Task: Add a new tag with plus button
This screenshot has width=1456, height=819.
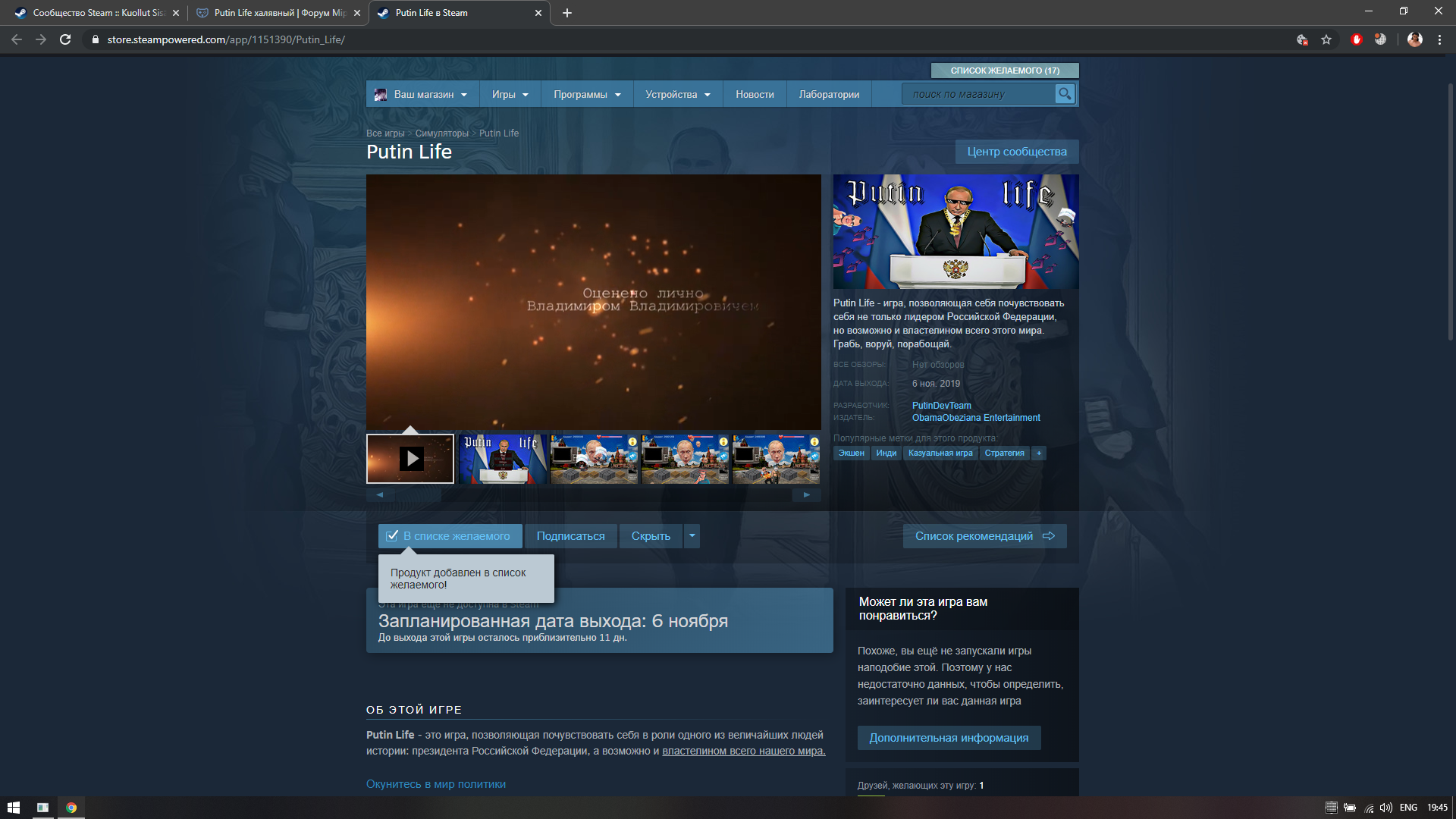Action: (x=1039, y=453)
